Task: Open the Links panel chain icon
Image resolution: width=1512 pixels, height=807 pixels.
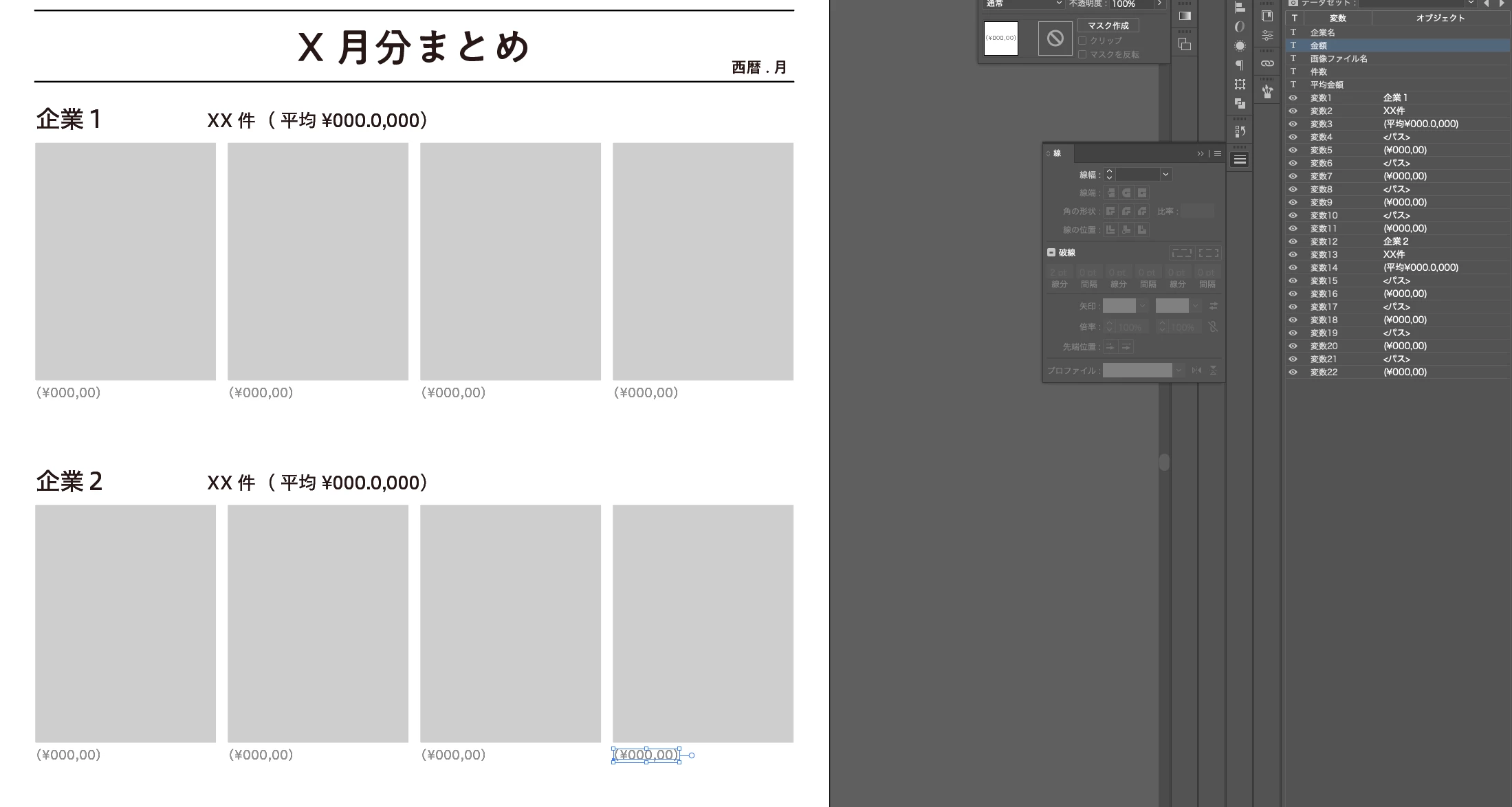Action: pos(1267,63)
